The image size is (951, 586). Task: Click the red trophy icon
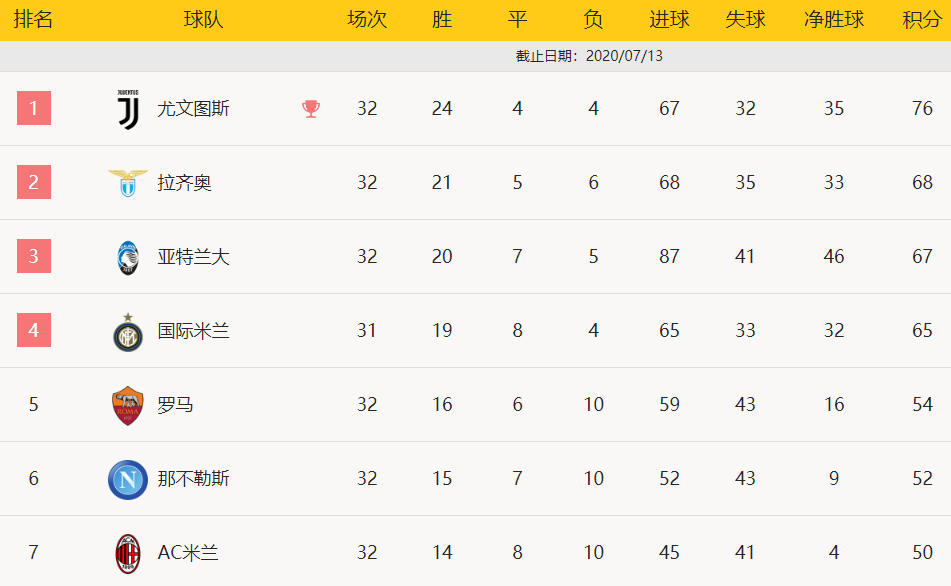311,109
